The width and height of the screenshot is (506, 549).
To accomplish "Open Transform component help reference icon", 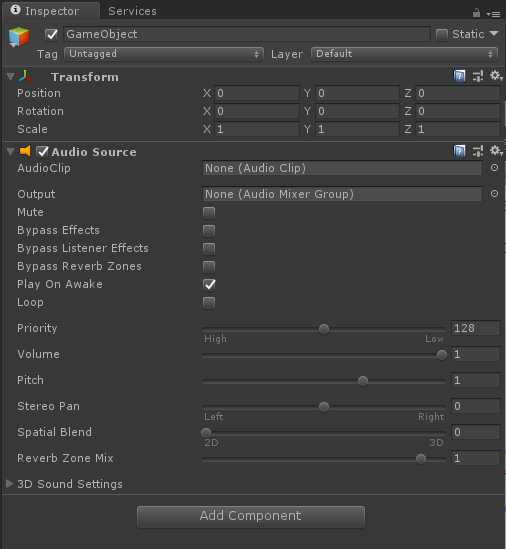I will pyautogui.click(x=459, y=76).
